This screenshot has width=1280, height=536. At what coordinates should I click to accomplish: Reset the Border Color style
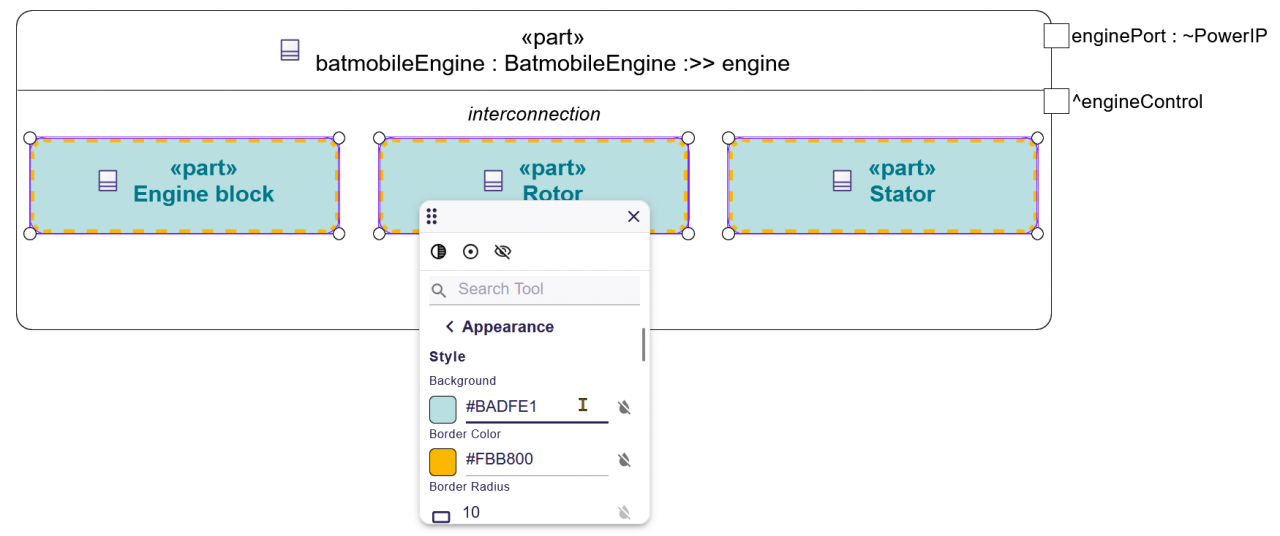click(624, 460)
